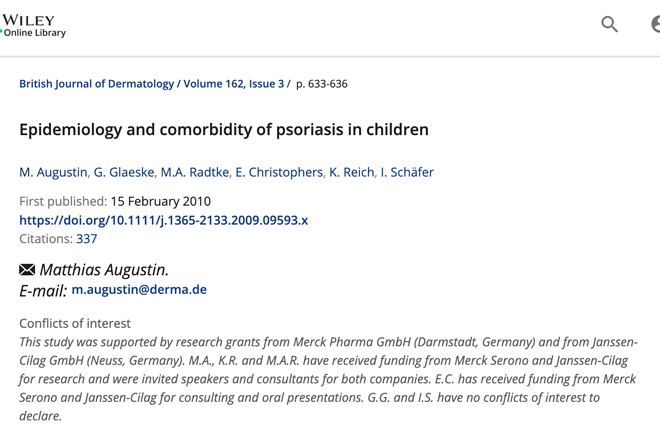660x440 pixels.
Task: Click the conflicts of interest paragraph
Action: pyautogui.click(x=328, y=379)
